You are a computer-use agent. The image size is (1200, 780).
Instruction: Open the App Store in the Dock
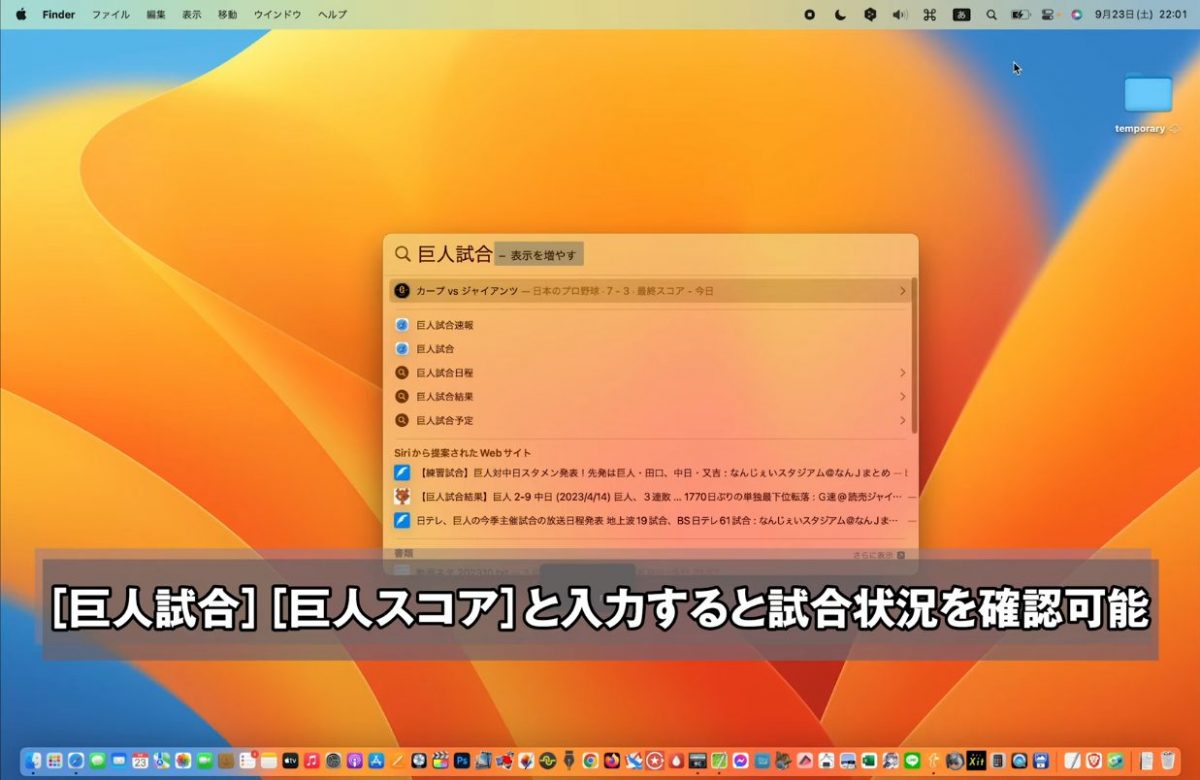pos(377,761)
